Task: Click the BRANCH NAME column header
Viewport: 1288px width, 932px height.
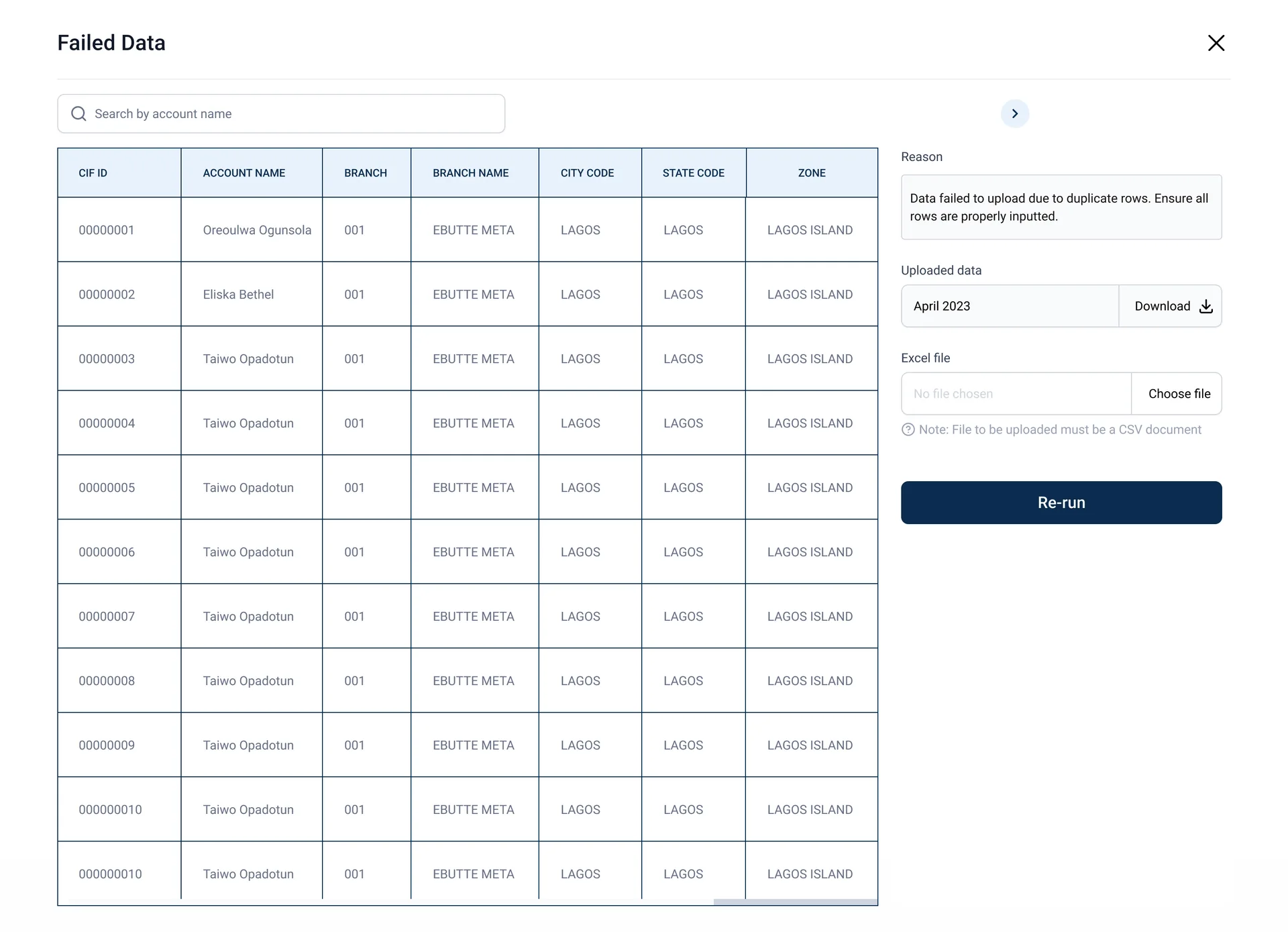Action: click(x=470, y=173)
